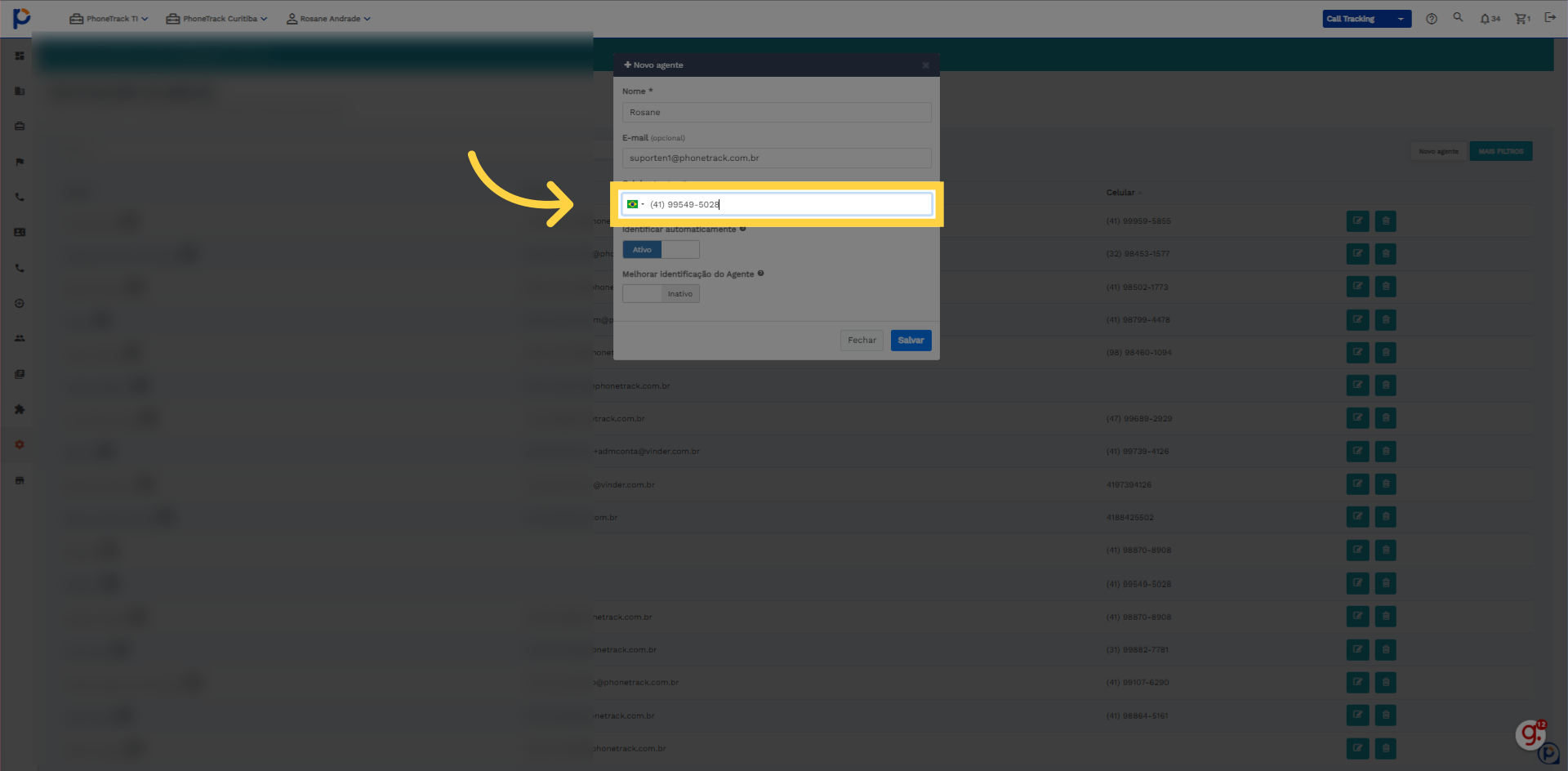Click the Salvar button

(x=911, y=341)
